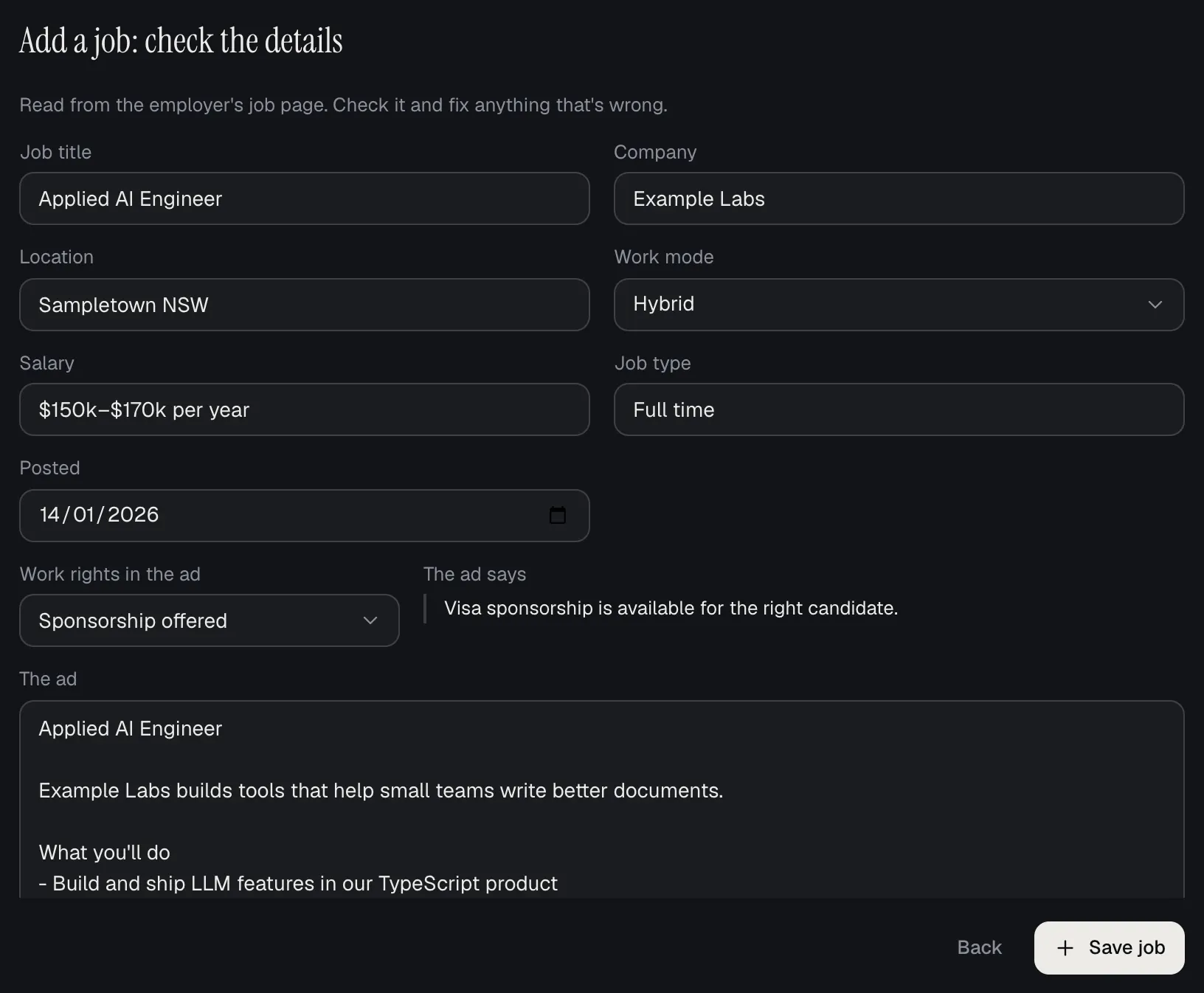
Task: Expand the Work mode chevron arrow
Action: point(1155,305)
